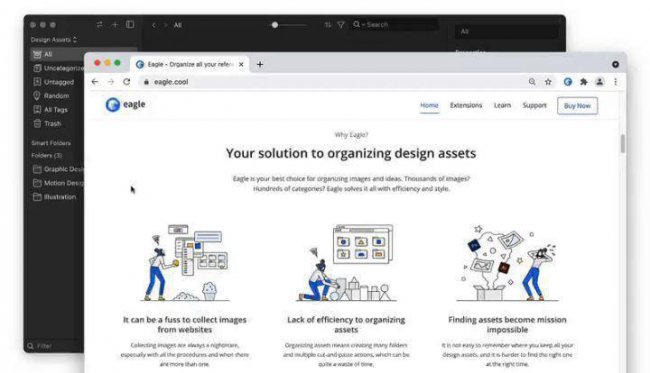Open the Eagle browser extension icon
The width and height of the screenshot is (650, 373).
568,82
